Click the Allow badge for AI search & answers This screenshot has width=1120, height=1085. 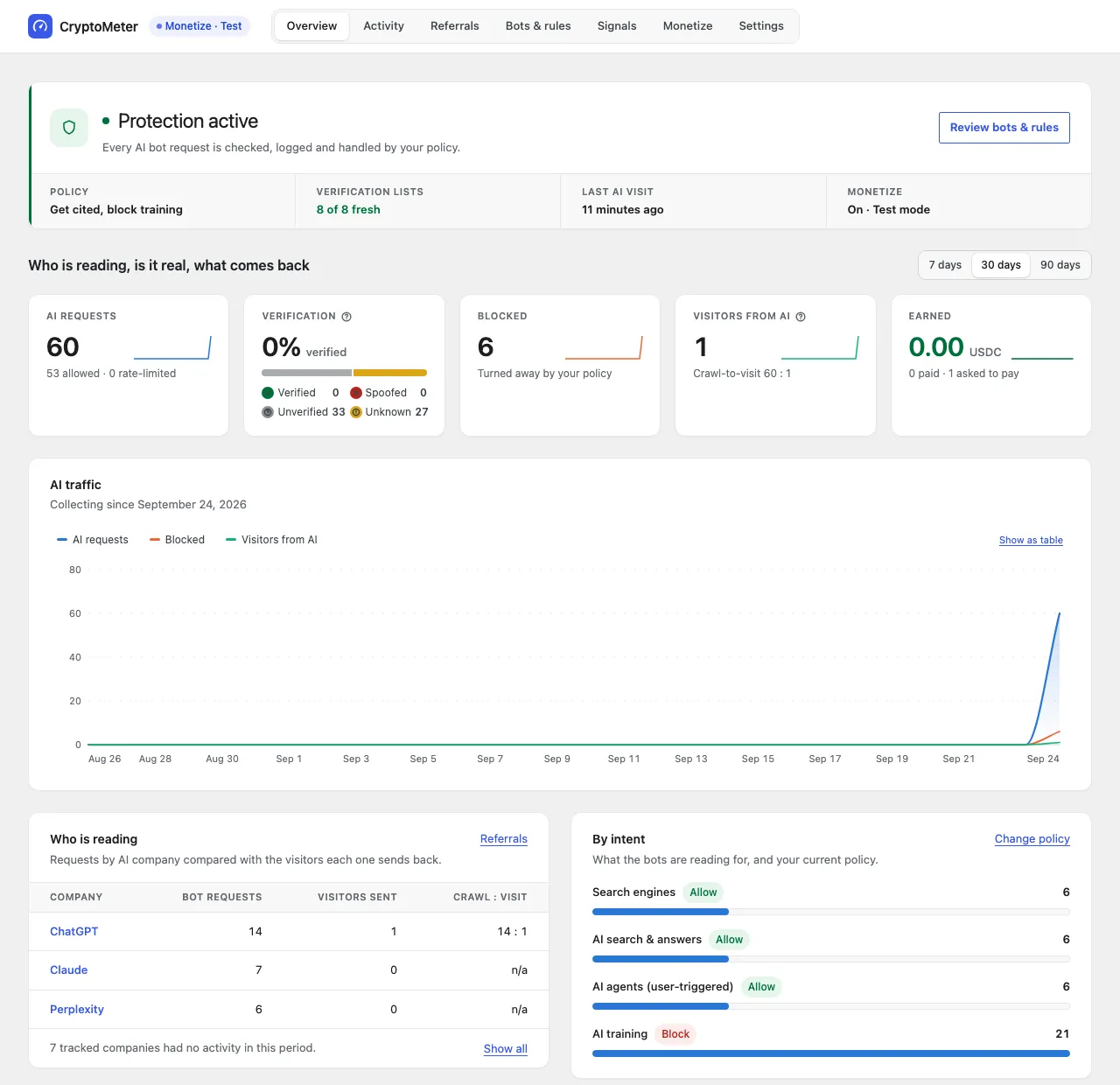[730, 940]
